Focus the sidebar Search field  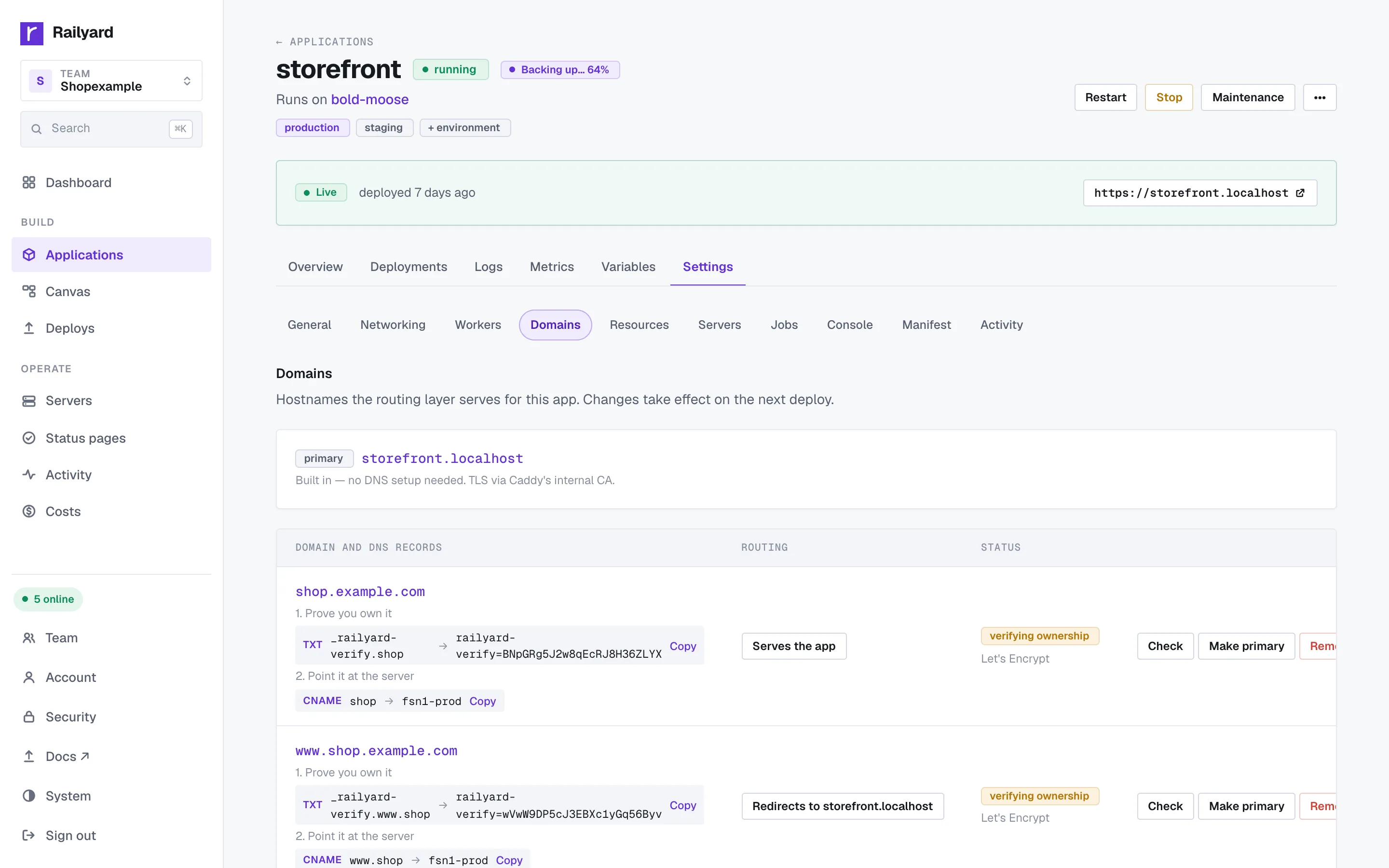click(111, 129)
